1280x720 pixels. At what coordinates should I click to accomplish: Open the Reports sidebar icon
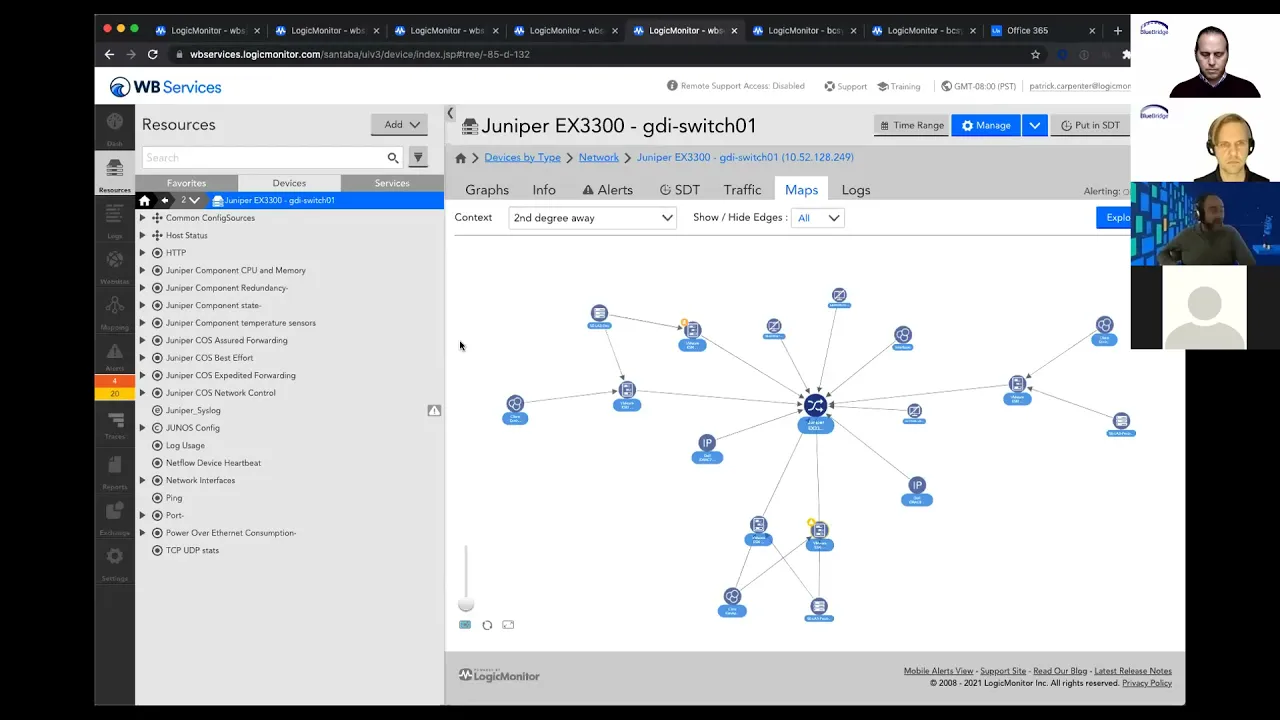coord(115,471)
